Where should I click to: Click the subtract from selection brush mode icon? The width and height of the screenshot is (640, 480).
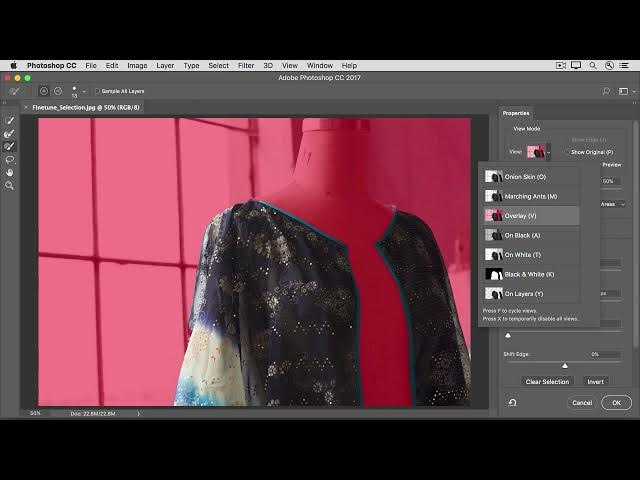pos(56,91)
